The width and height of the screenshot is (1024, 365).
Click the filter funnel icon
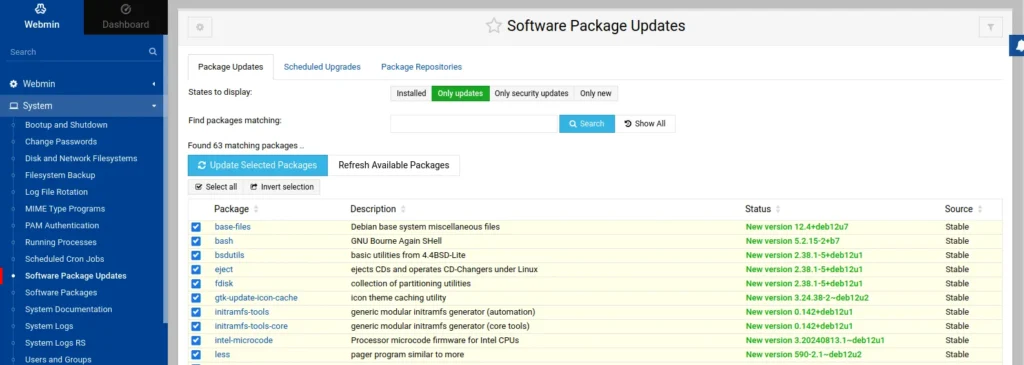click(x=991, y=27)
